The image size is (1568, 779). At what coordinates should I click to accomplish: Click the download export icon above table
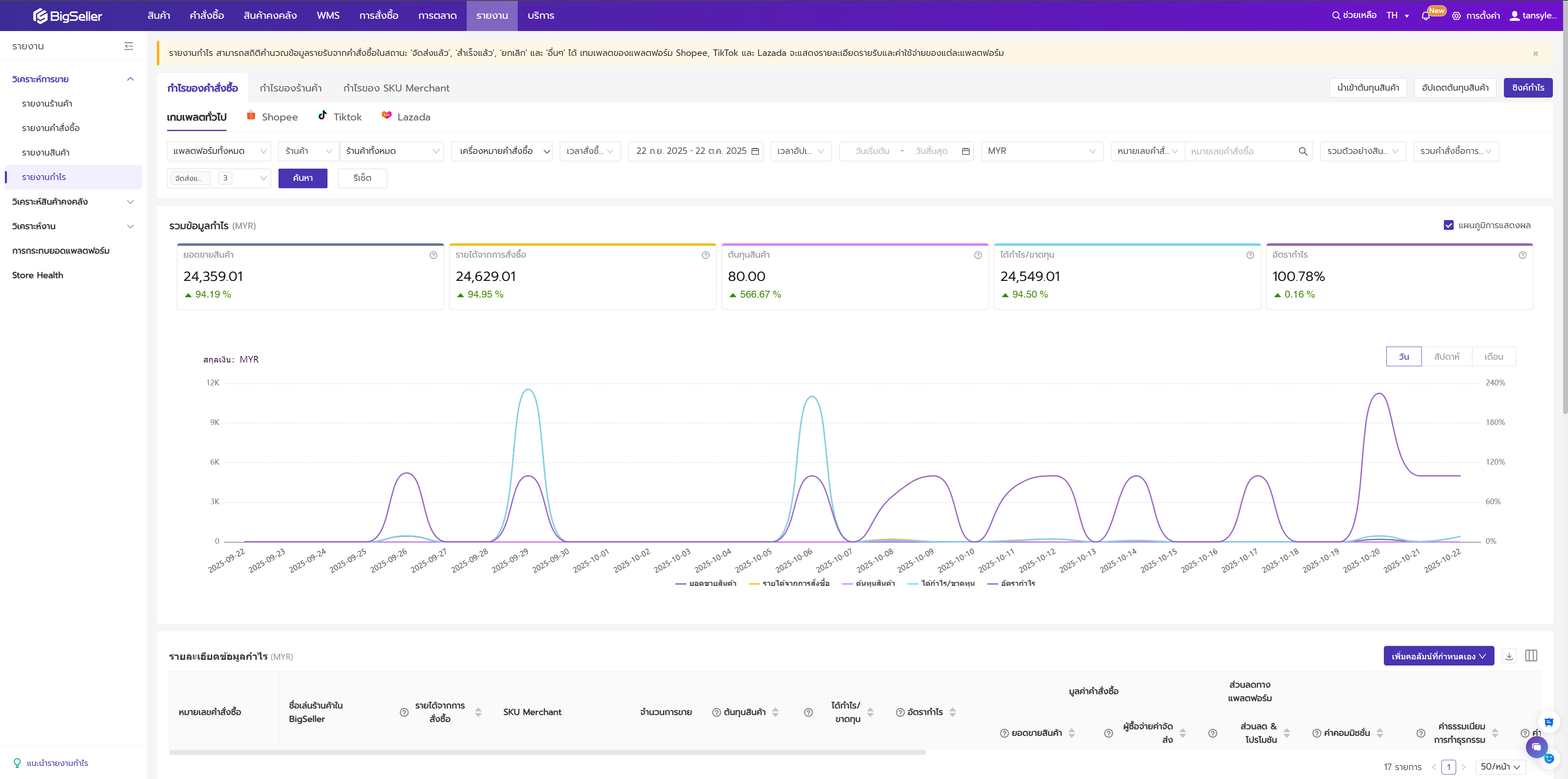point(1509,655)
